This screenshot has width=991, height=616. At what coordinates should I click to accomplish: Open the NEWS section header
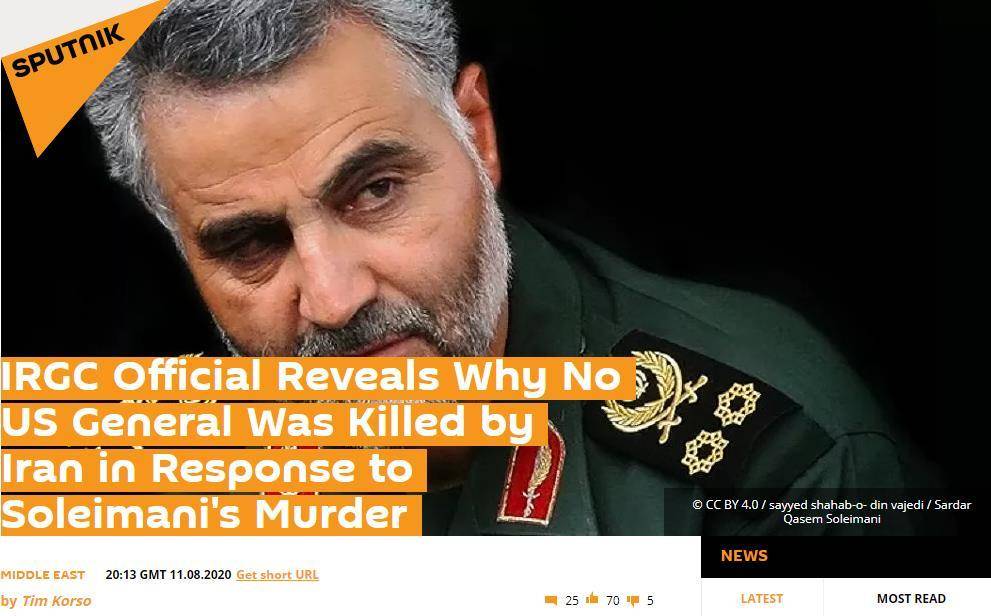click(744, 555)
